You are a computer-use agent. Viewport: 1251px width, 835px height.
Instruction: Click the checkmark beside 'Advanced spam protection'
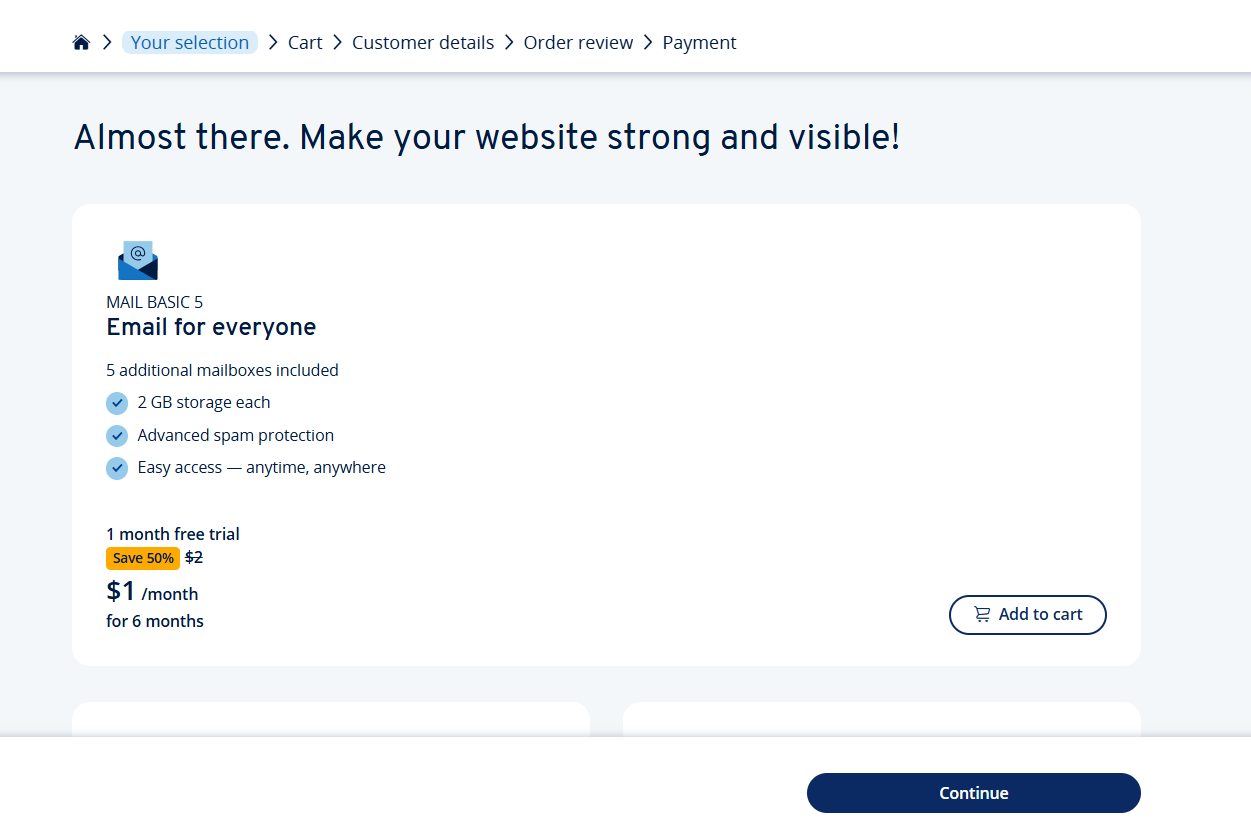117,436
